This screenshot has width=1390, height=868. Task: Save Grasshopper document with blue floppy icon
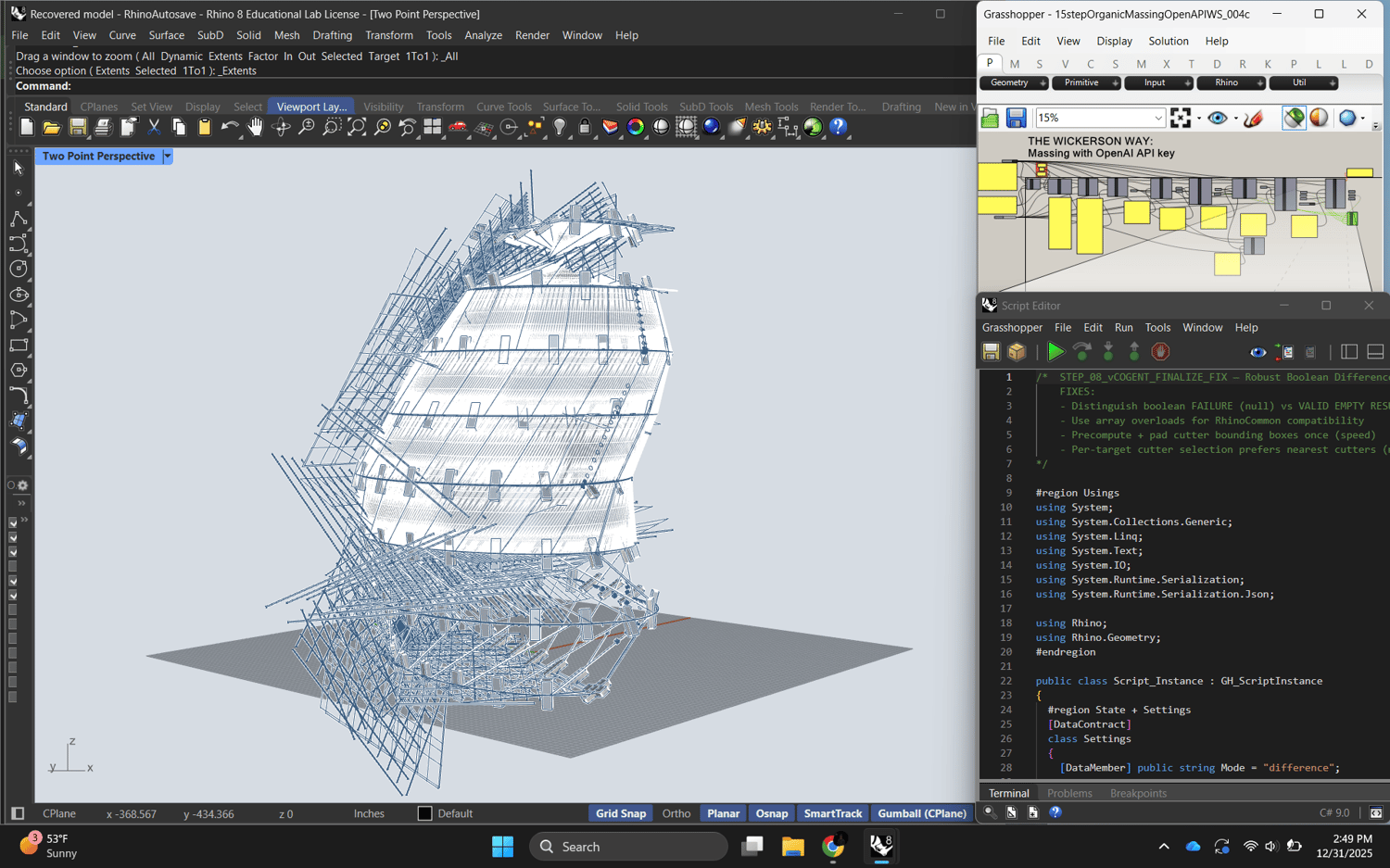tap(1016, 119)
